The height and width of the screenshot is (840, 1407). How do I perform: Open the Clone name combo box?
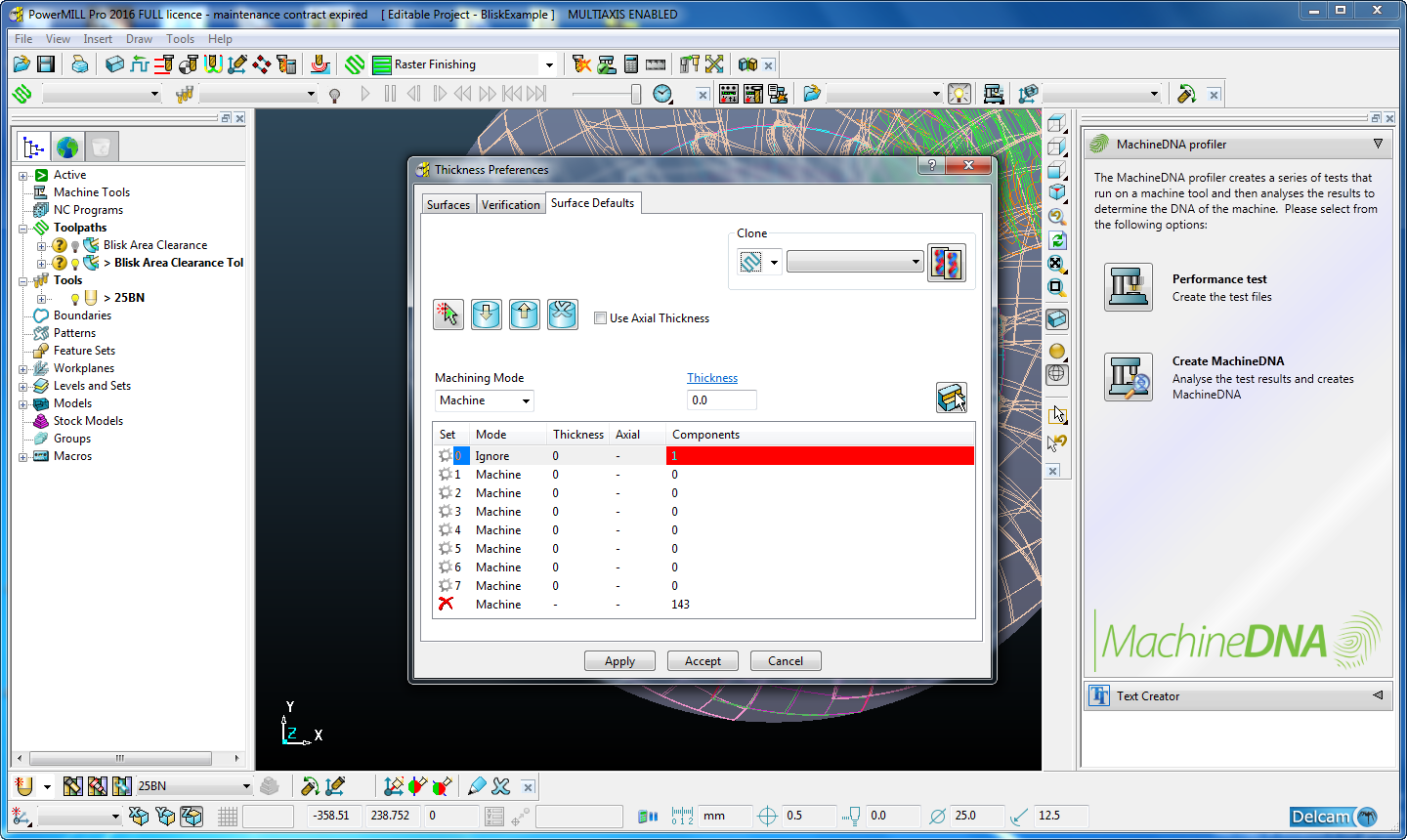tap(855, 262)
